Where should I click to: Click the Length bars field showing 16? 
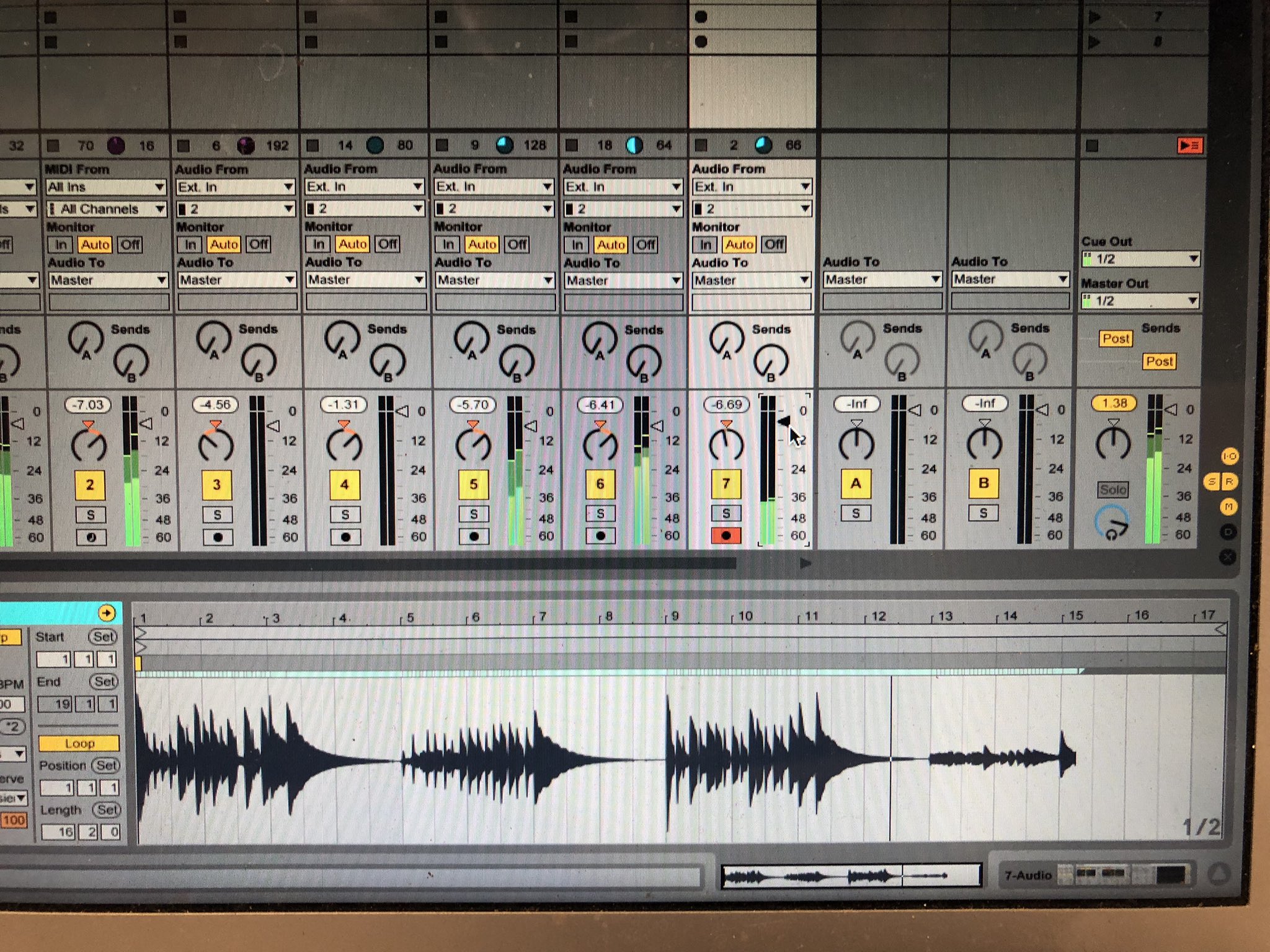[59, 832]
